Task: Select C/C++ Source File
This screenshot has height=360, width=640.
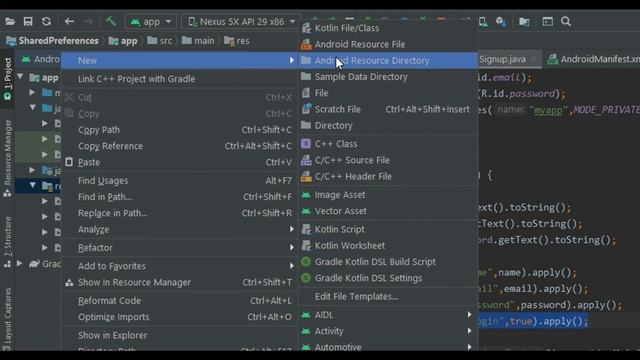Action: 388,160
